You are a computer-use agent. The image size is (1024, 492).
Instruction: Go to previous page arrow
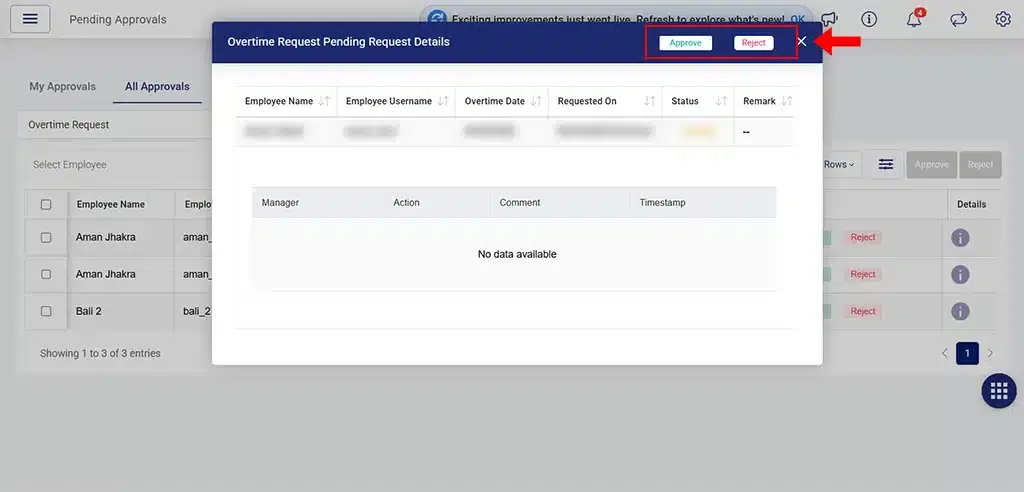tap(944, 353)
